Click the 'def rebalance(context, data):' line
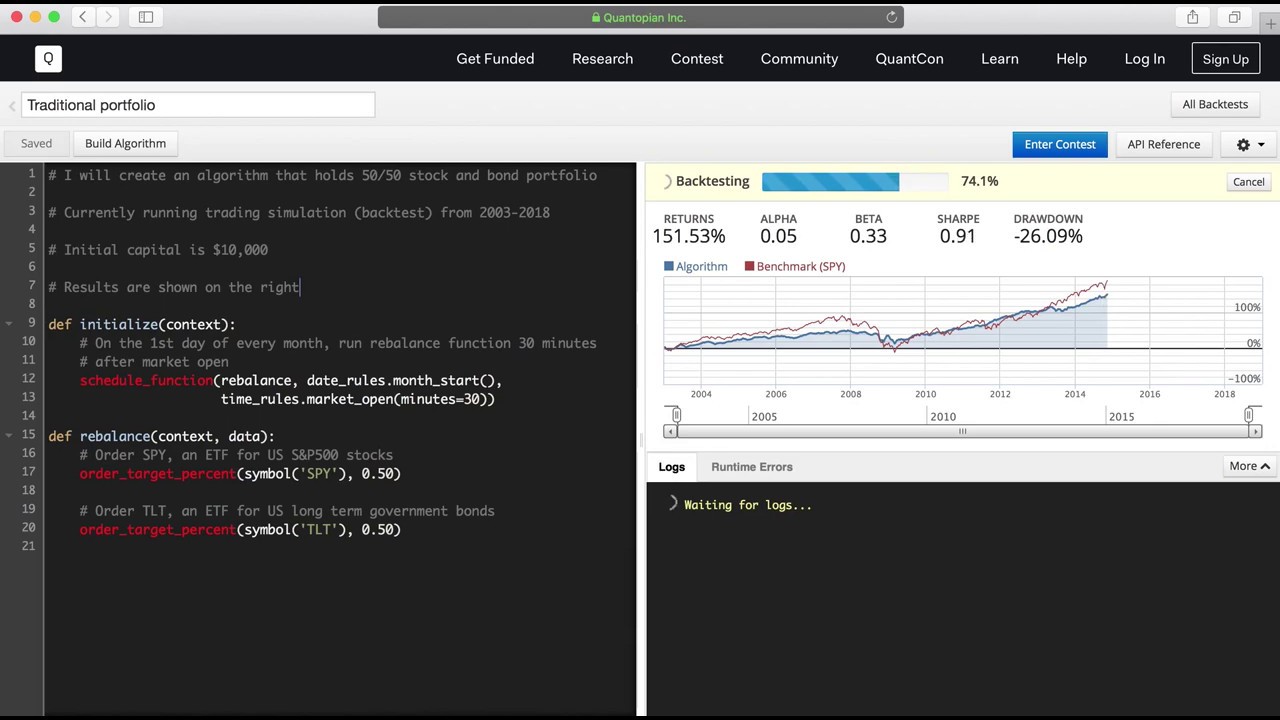The height and width of the screenshot is (720, 1280). coord(161,436)
